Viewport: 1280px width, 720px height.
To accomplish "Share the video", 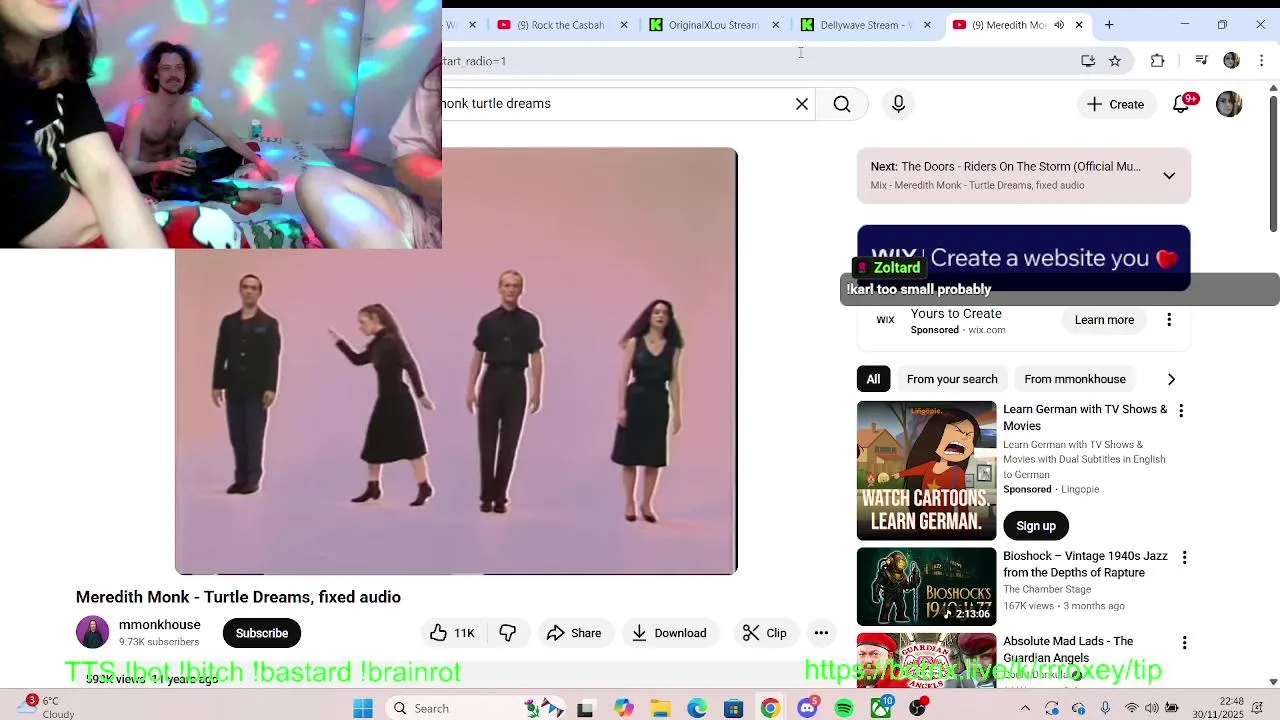I will (x=574, y=633).
